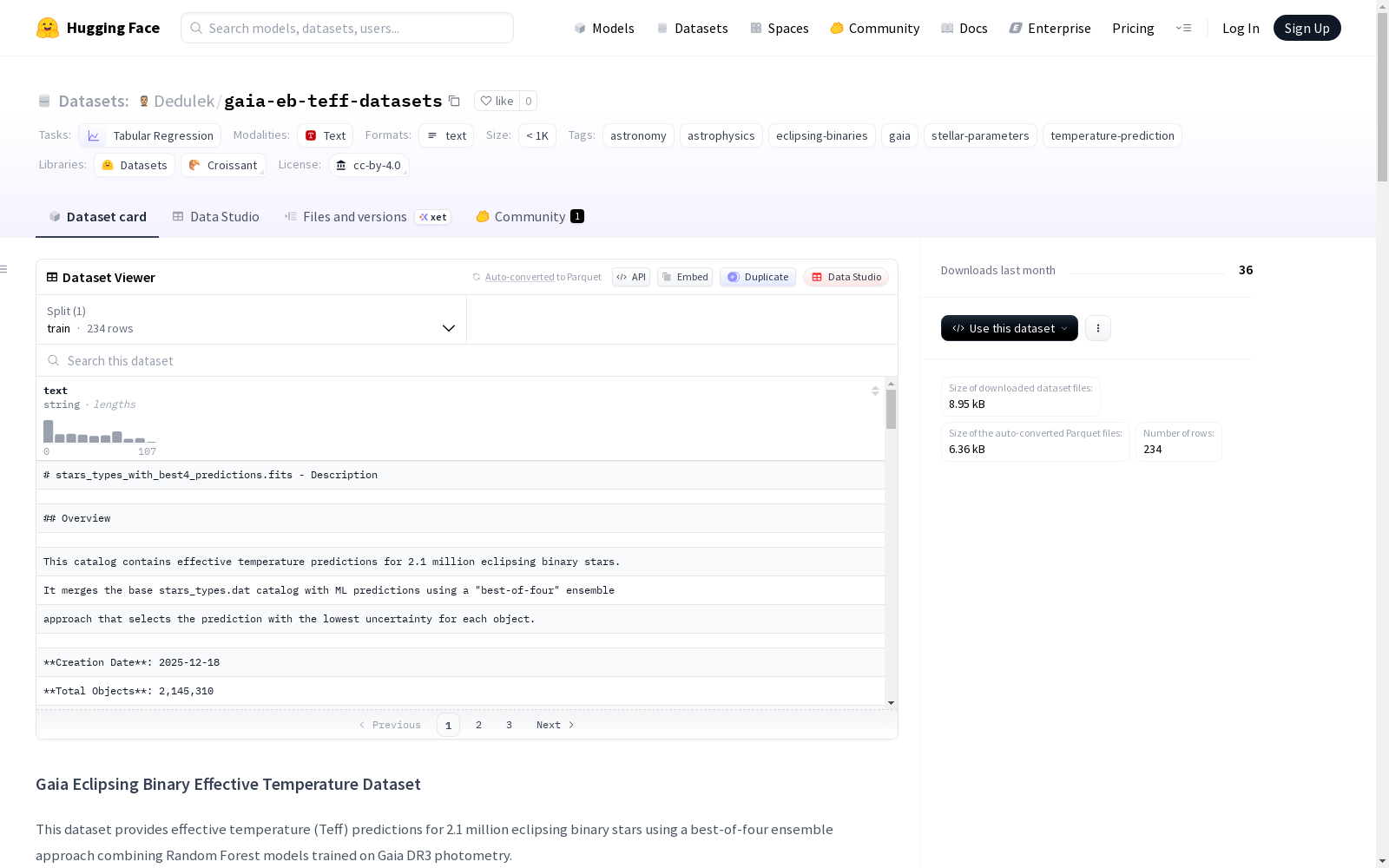The image size is (1389, 868).
Task: Follow the Auto-converted to Parquet link
Action: click(x=519, y=277)
